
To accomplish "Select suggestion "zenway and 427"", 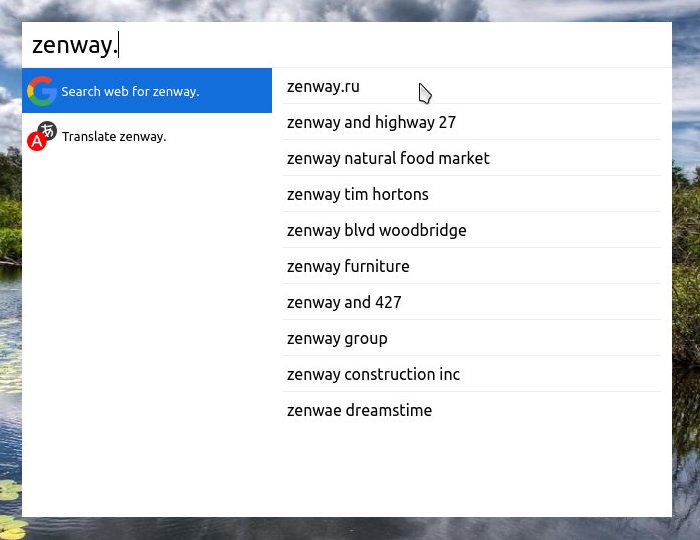I will point(471,302).
